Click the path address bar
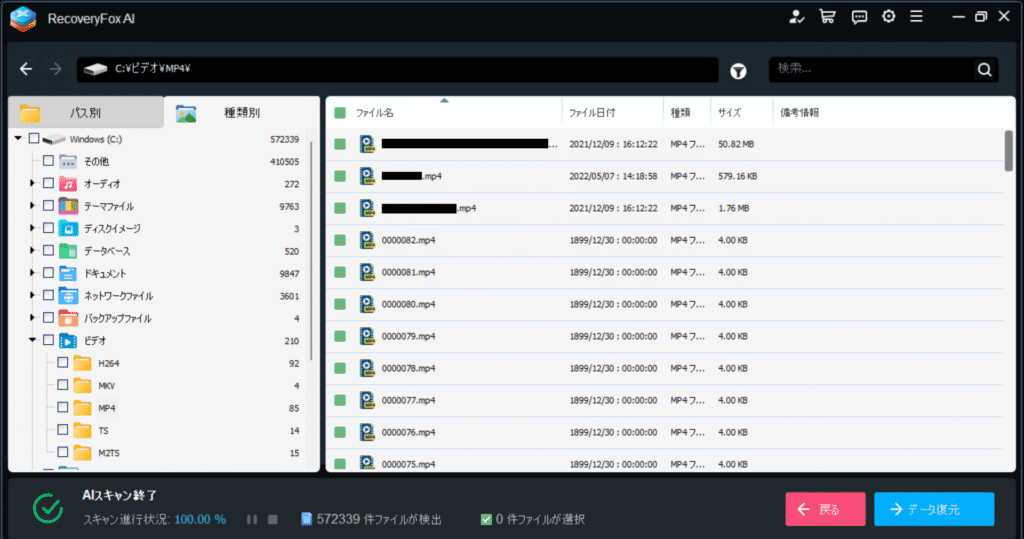This screenshot has height=539, width=1024. pyautogui.click(x=397, y=69)
